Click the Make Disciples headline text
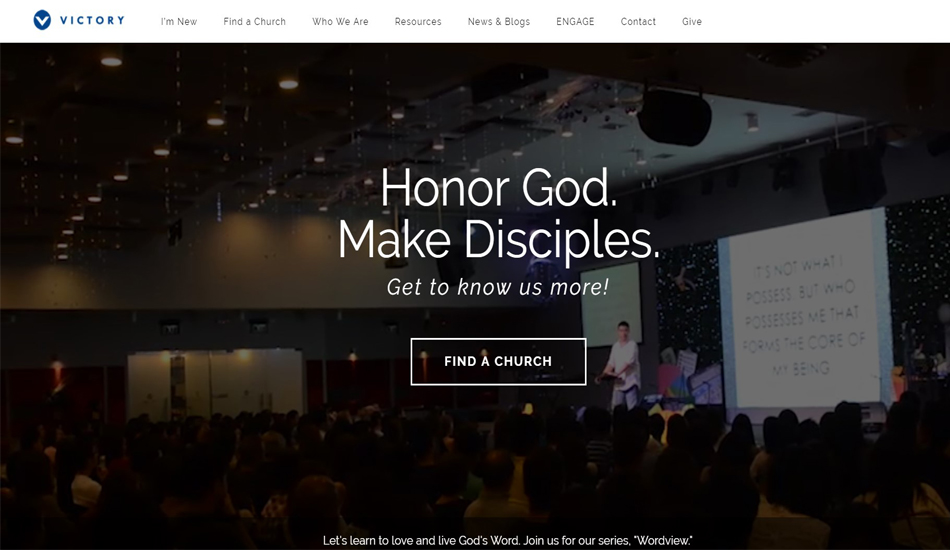This screenshot has height=550, width=950. tap(498, 240)
